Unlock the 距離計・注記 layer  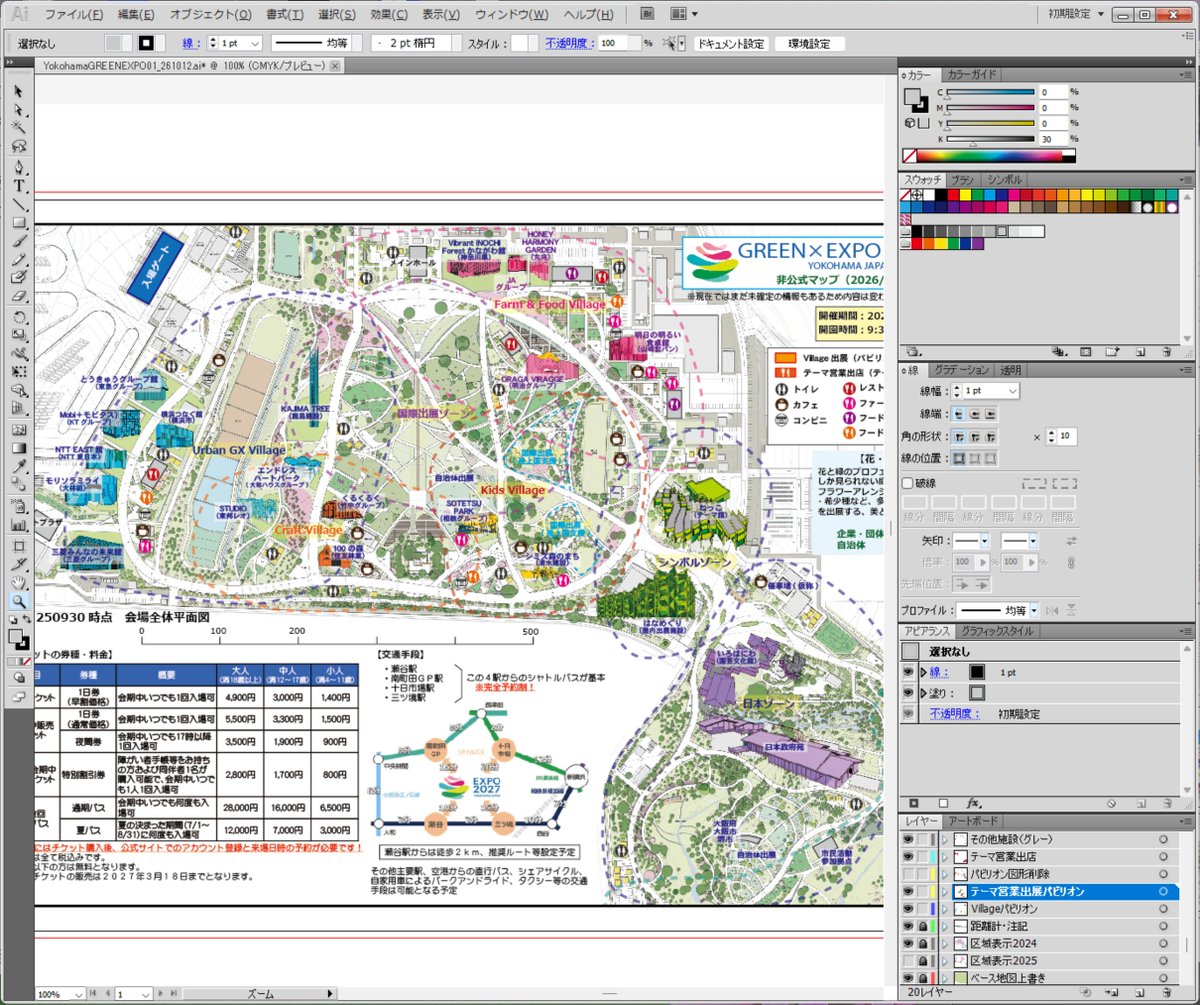coord(924,926)
